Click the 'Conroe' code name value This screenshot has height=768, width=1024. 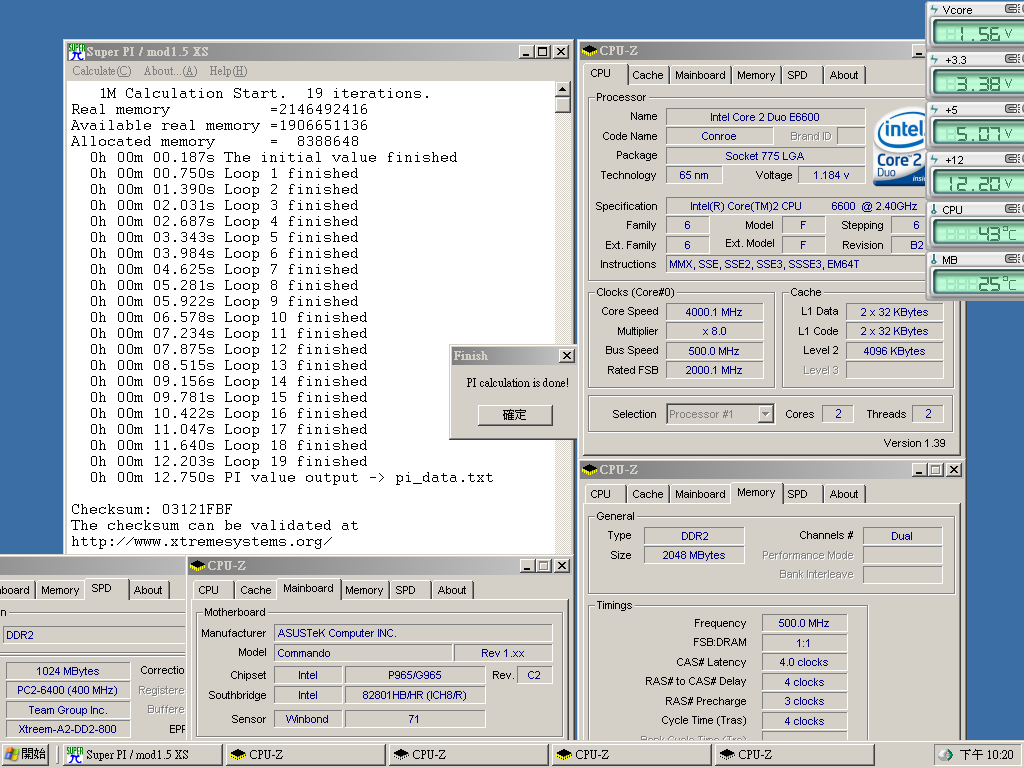point(718,136)
